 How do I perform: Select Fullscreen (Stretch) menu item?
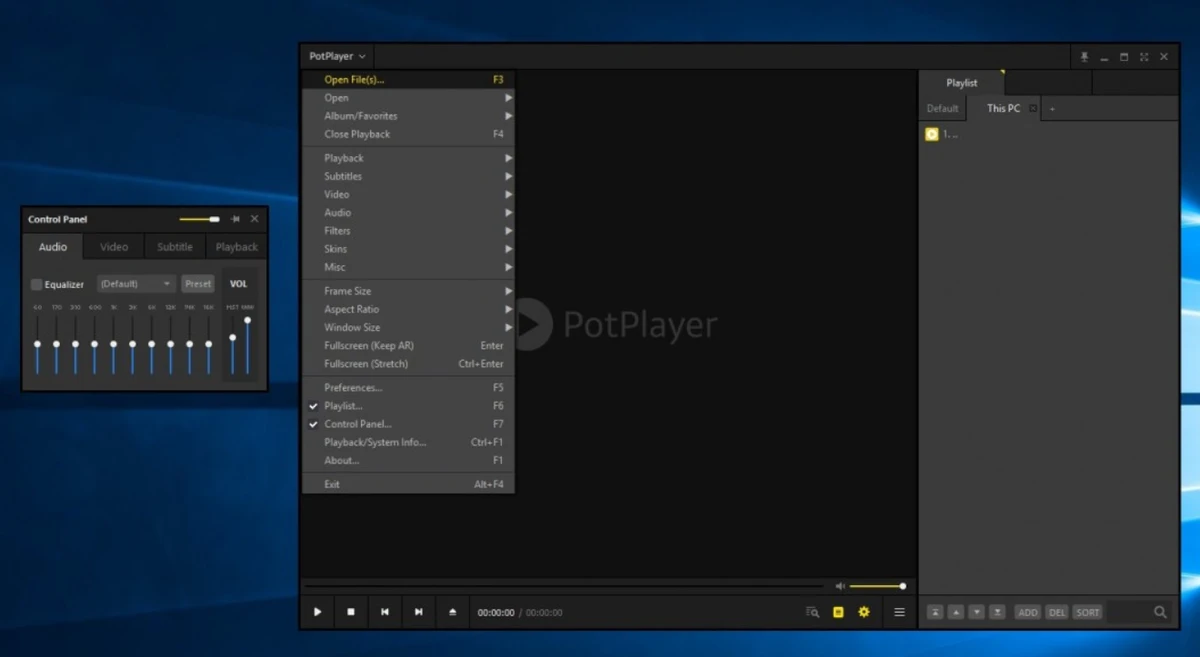(408, 364)
